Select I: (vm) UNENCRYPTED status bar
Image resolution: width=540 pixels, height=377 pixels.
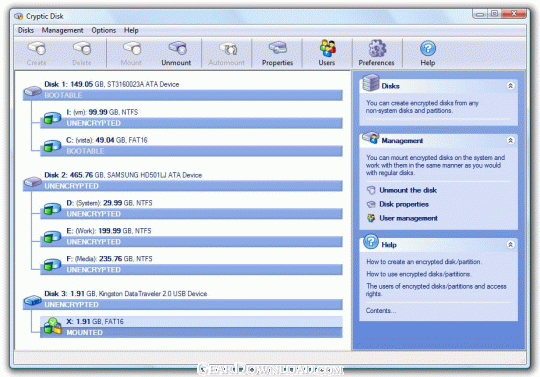pyautogui.click(x=191, y=123)
